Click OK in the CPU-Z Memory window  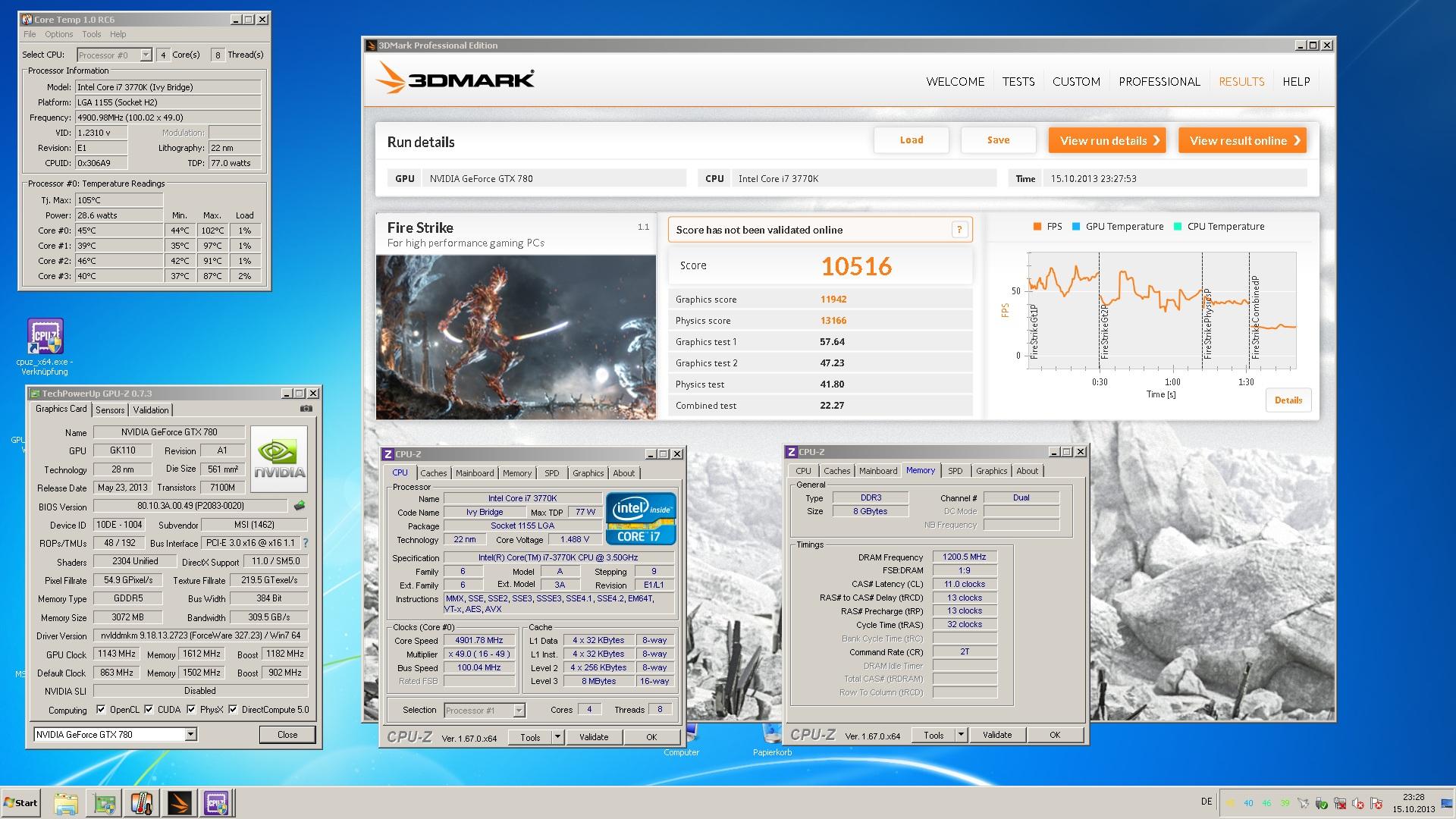coord(1055,735)
